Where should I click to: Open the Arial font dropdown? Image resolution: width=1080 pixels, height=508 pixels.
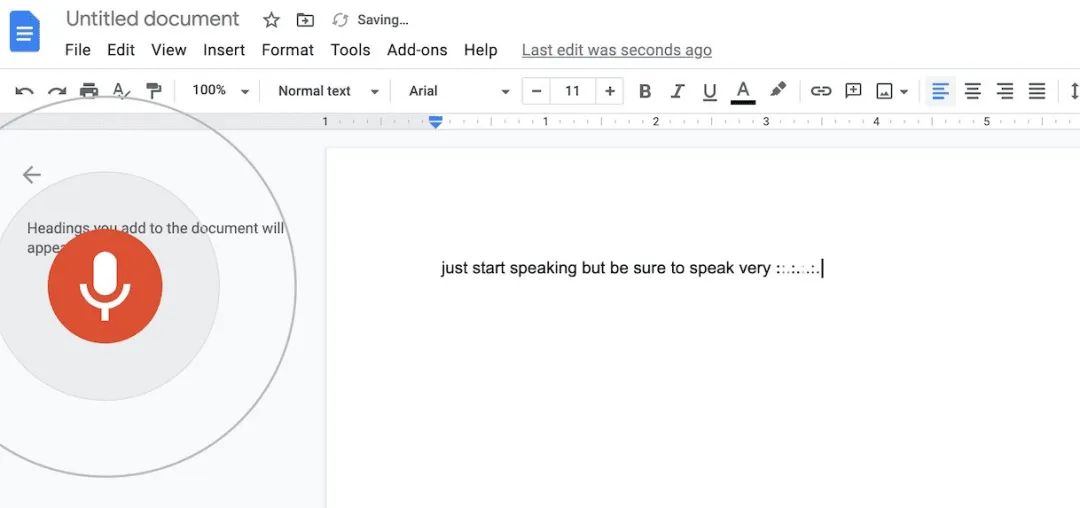pyautogui.click(x=459, y=91)
